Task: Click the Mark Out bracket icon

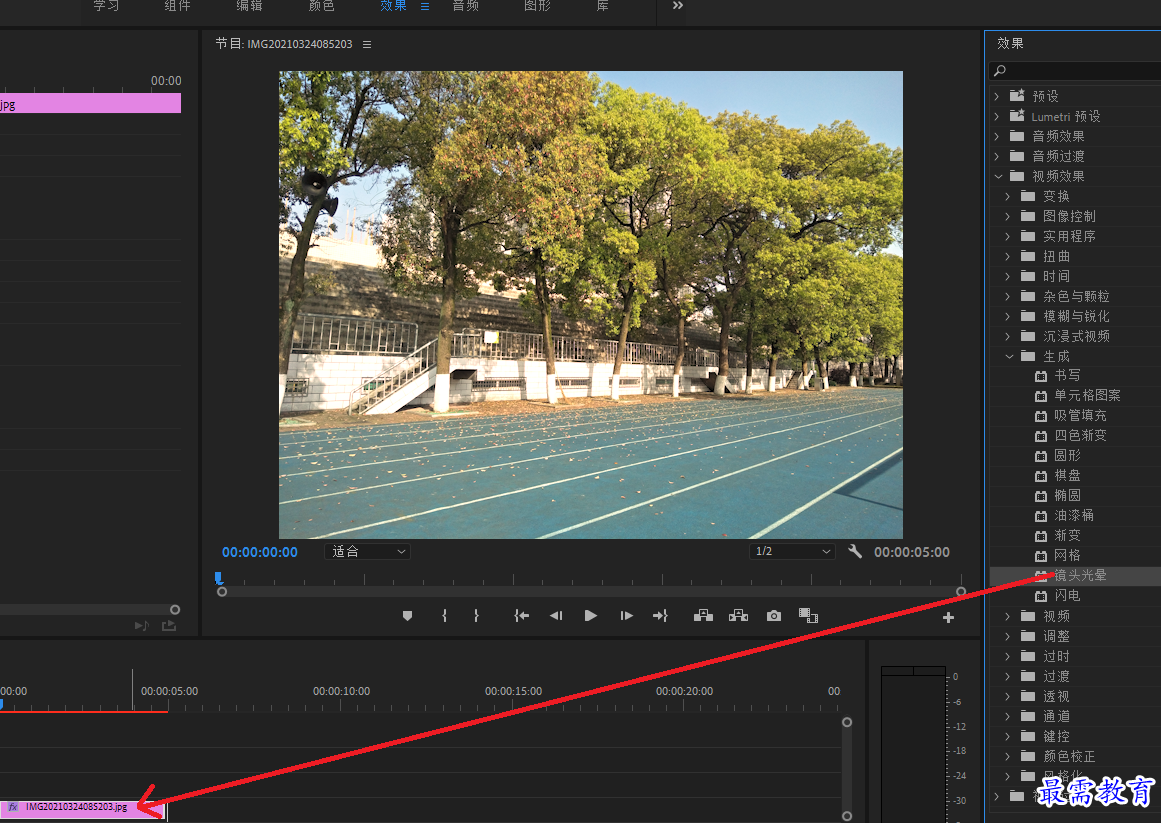Action: tap(476, 616)
